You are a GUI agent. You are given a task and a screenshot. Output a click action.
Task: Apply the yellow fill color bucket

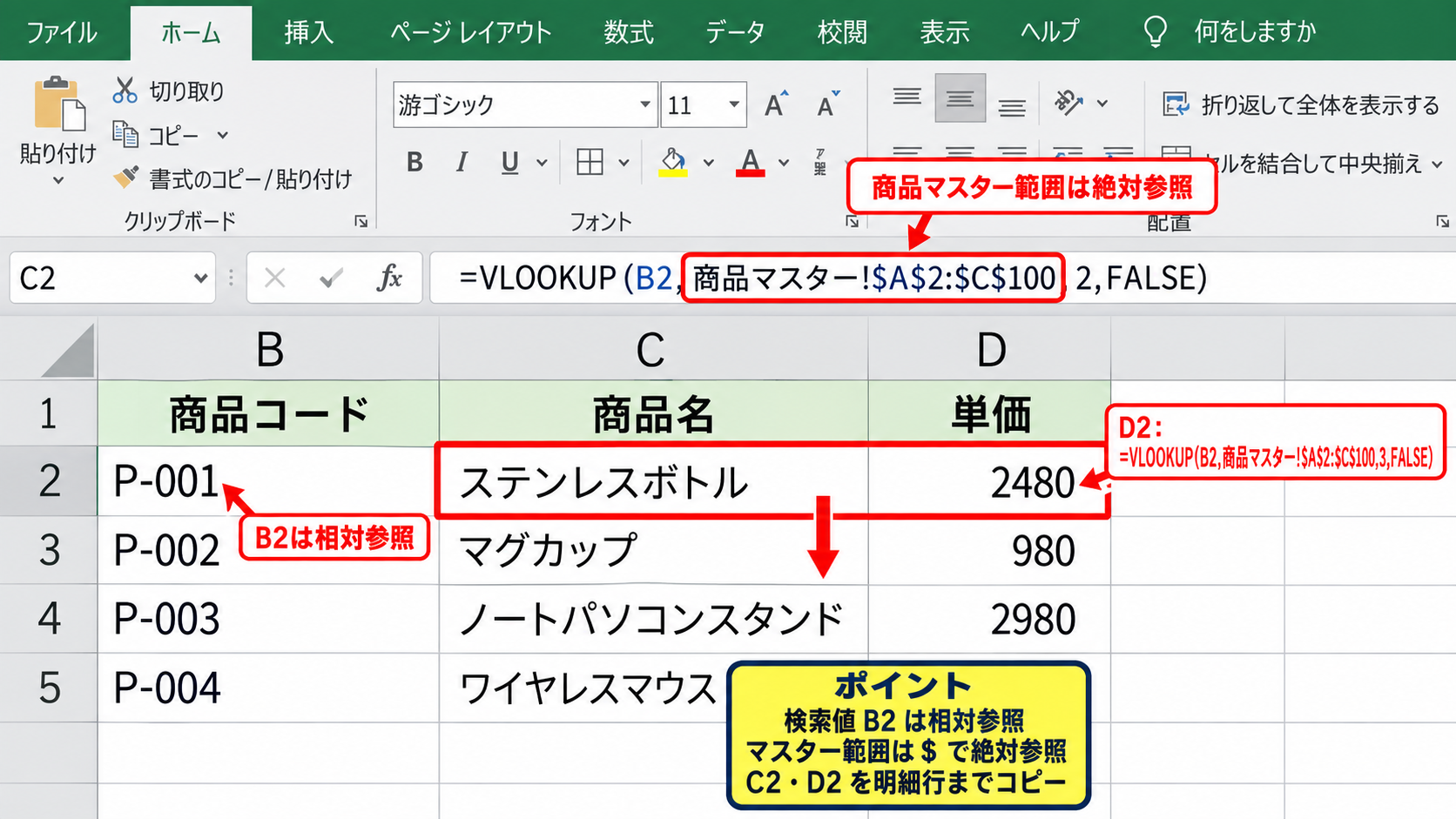click(672, 162)
